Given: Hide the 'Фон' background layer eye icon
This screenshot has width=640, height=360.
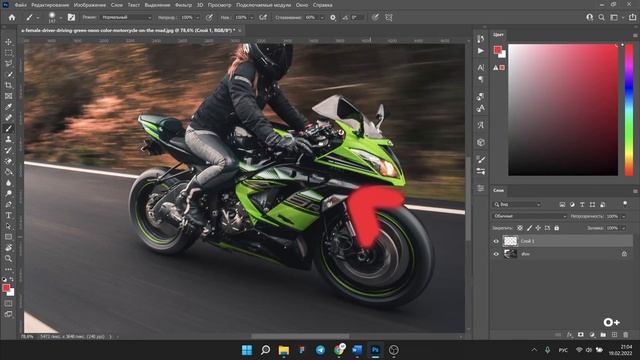Looking at the screenshot, I should (496, 254).
